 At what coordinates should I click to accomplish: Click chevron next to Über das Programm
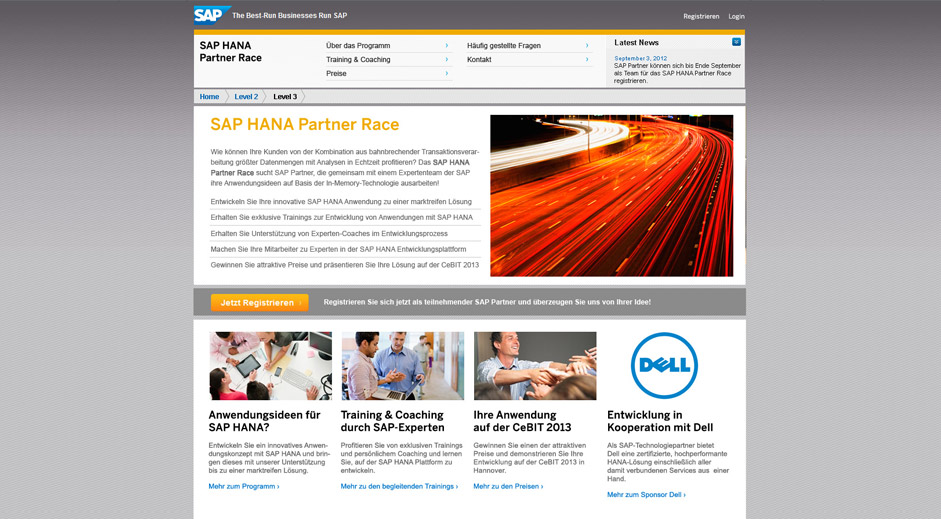pyautogui.click(x=446, y=46)
